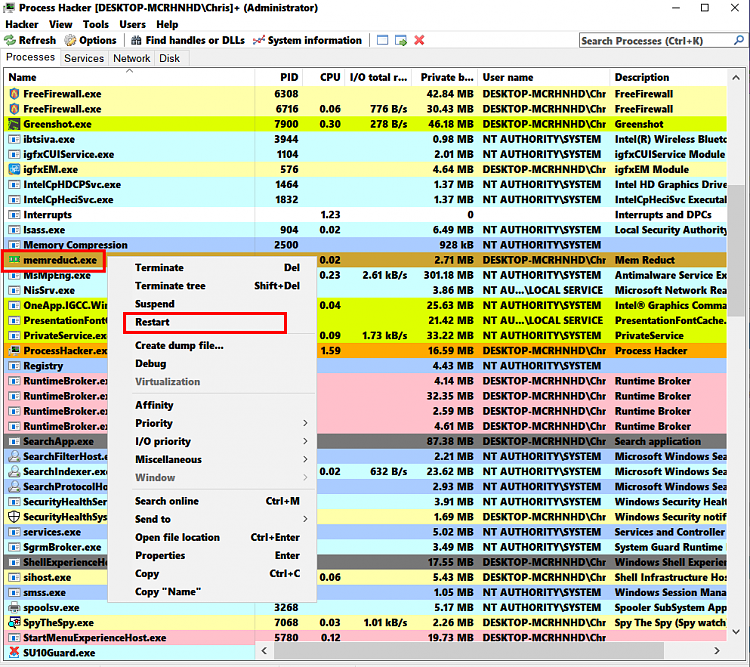
Task: Click the lsass.exe process icon
Action: (x=14, y=230)
